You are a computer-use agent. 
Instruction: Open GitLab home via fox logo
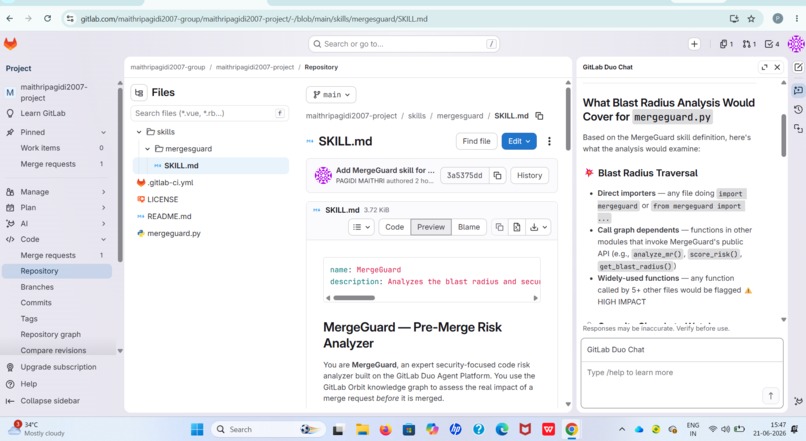(10, 44)
